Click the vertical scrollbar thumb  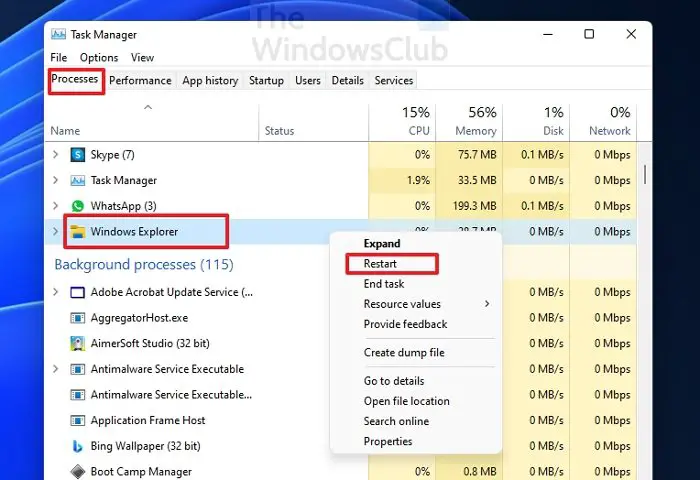click(645, 175)
